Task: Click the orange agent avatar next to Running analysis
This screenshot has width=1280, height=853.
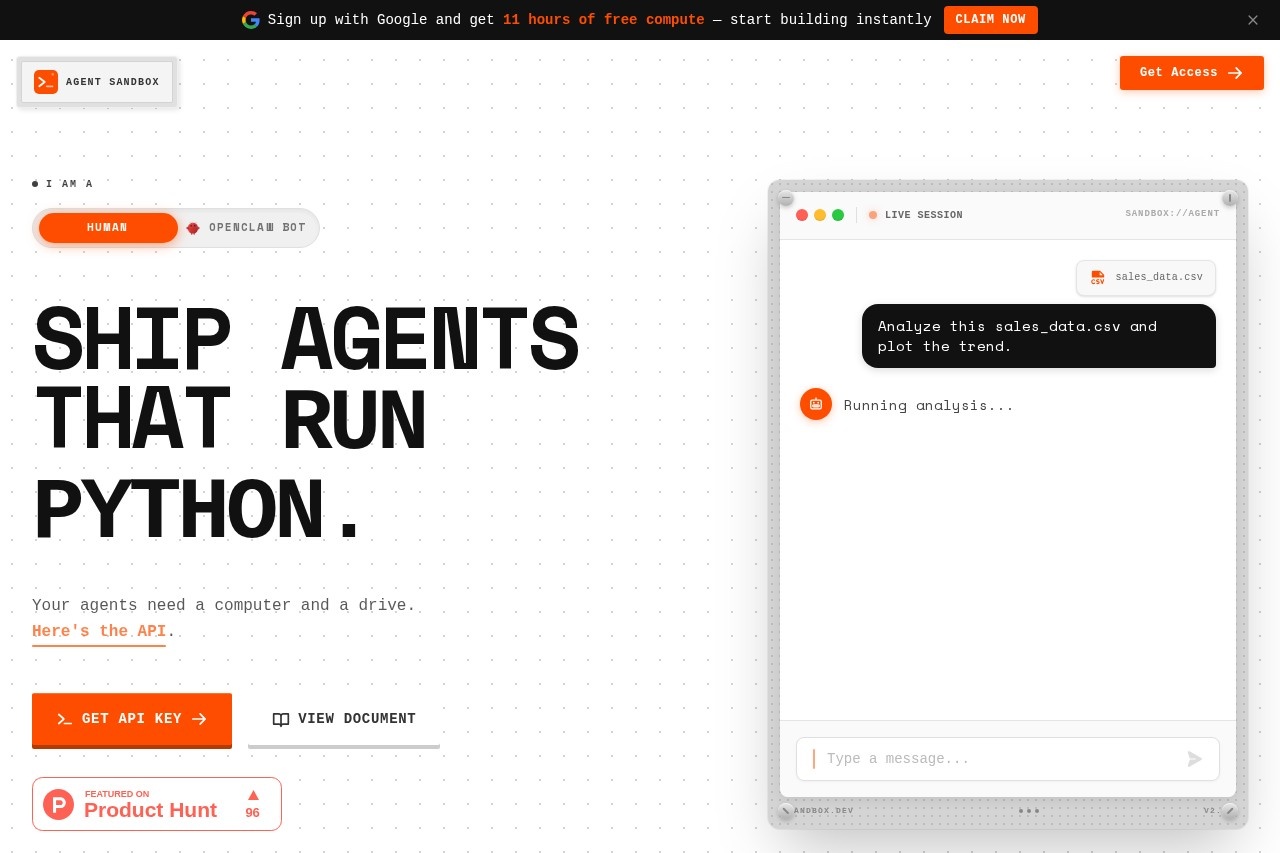Action: pos(816,404)
